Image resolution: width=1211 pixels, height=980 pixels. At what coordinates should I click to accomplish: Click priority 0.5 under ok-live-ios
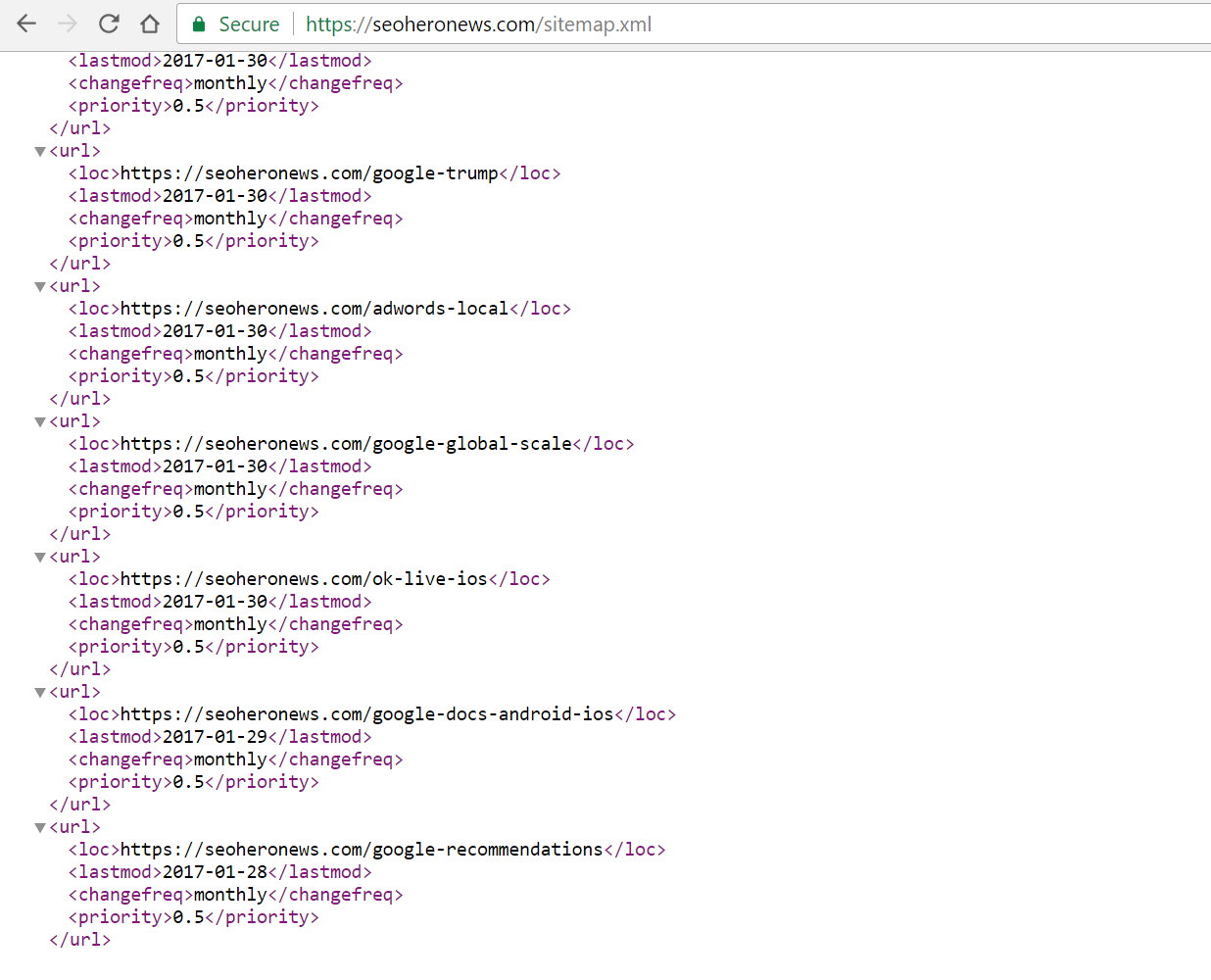(x=188, y=647)
